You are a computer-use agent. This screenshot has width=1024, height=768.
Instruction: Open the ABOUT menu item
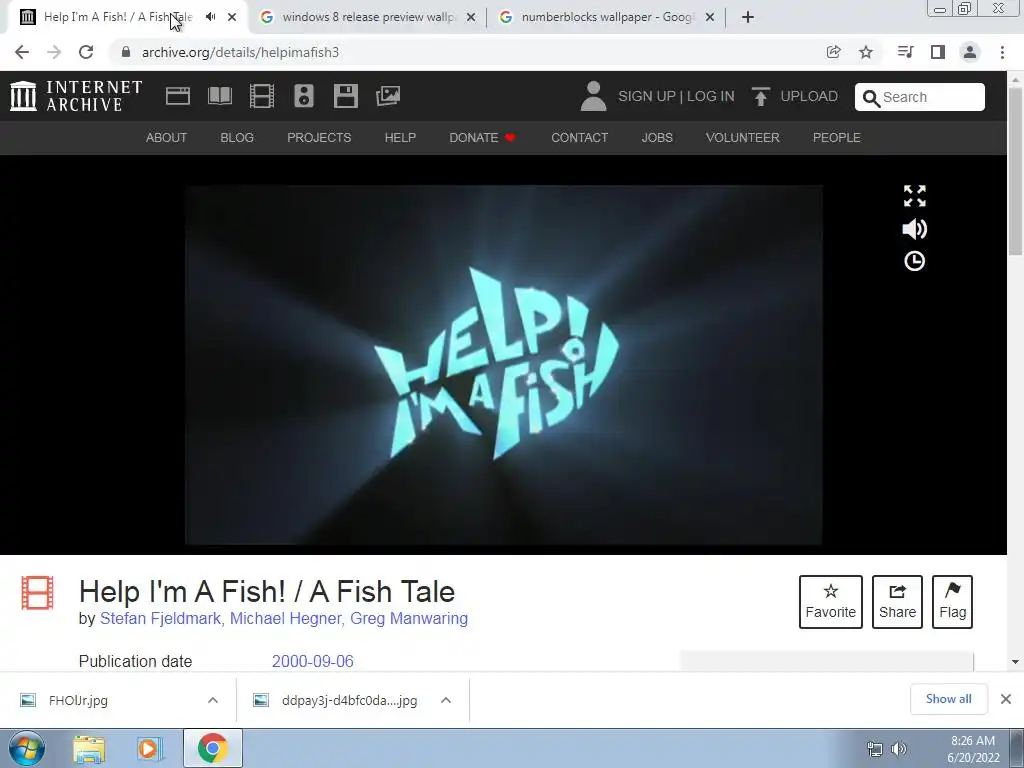click(x=167, y=138)
